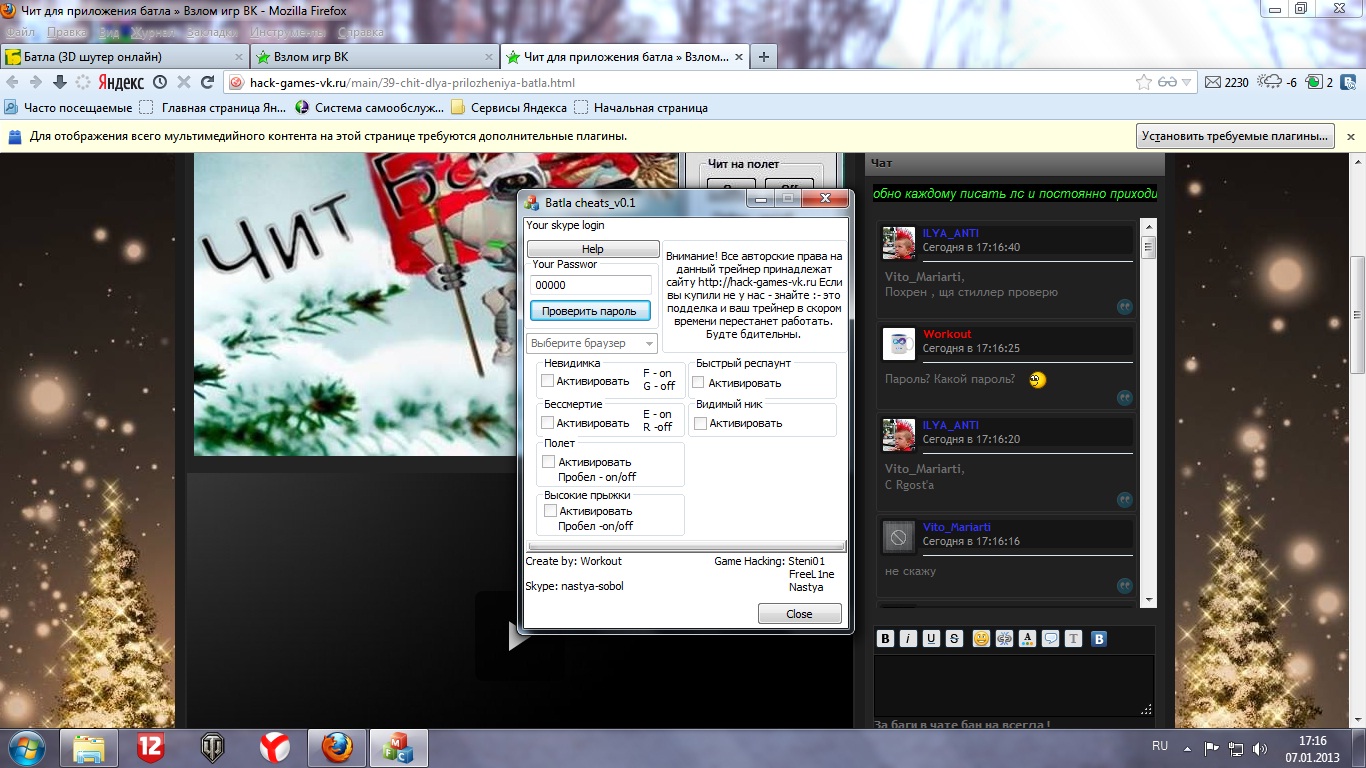Switch to the Взлом игр ВК tab

click(x=373, y=57)
